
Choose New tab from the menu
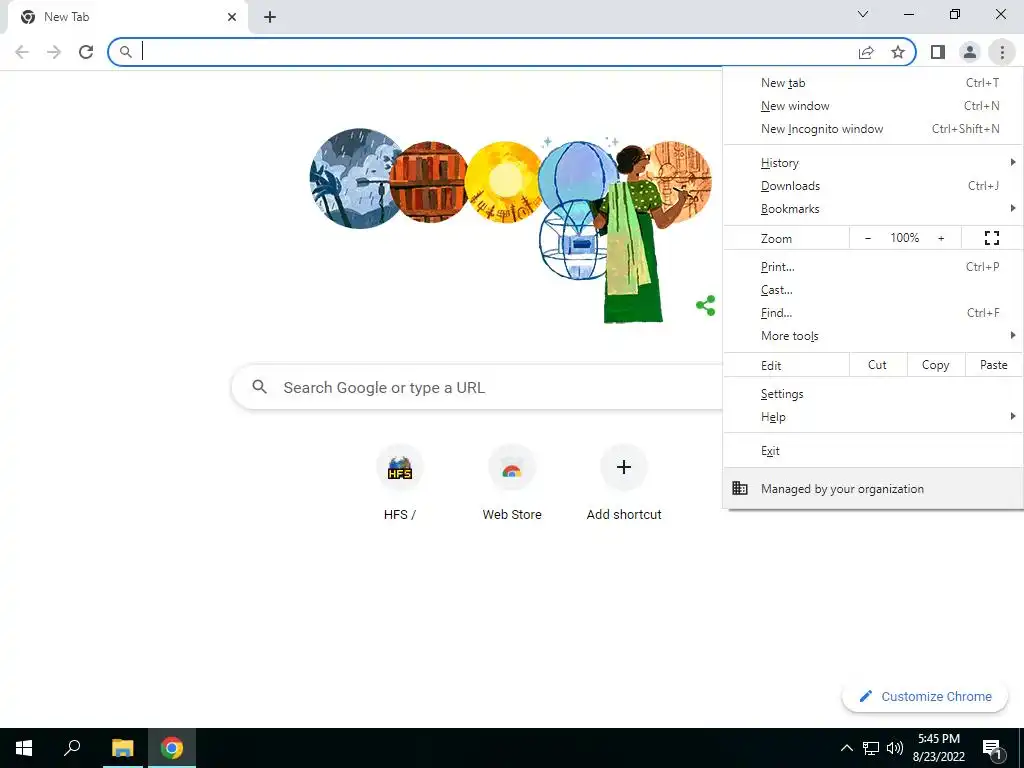[x=872, y=83]
